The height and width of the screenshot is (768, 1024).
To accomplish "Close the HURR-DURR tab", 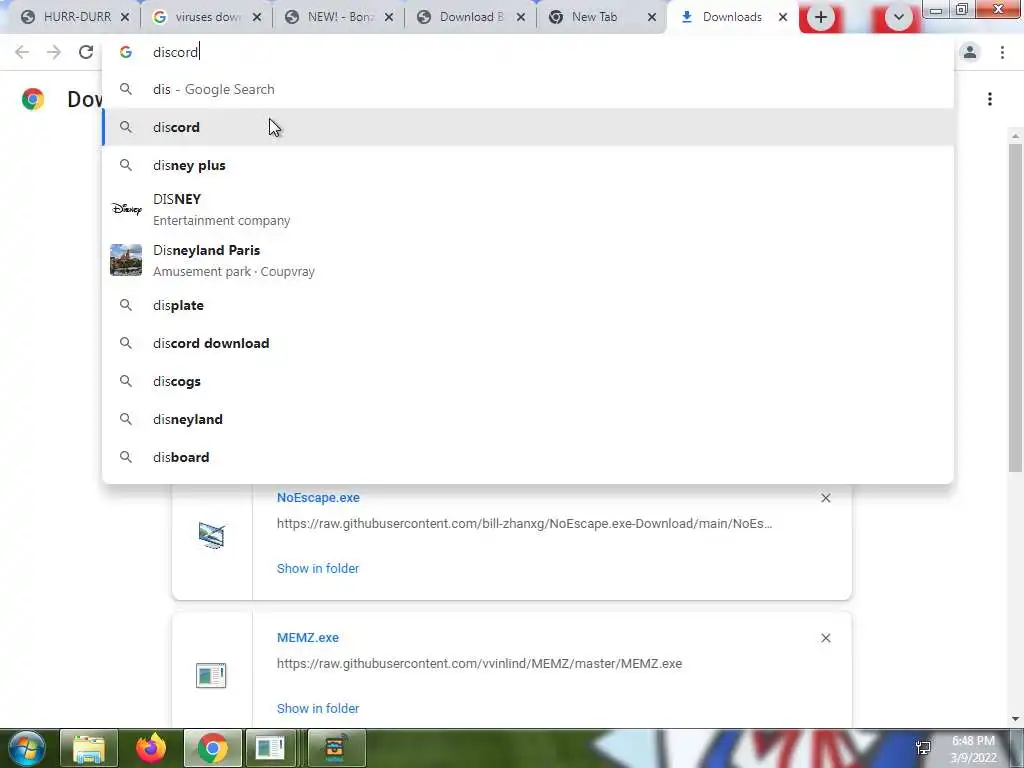I will point(125,18).
